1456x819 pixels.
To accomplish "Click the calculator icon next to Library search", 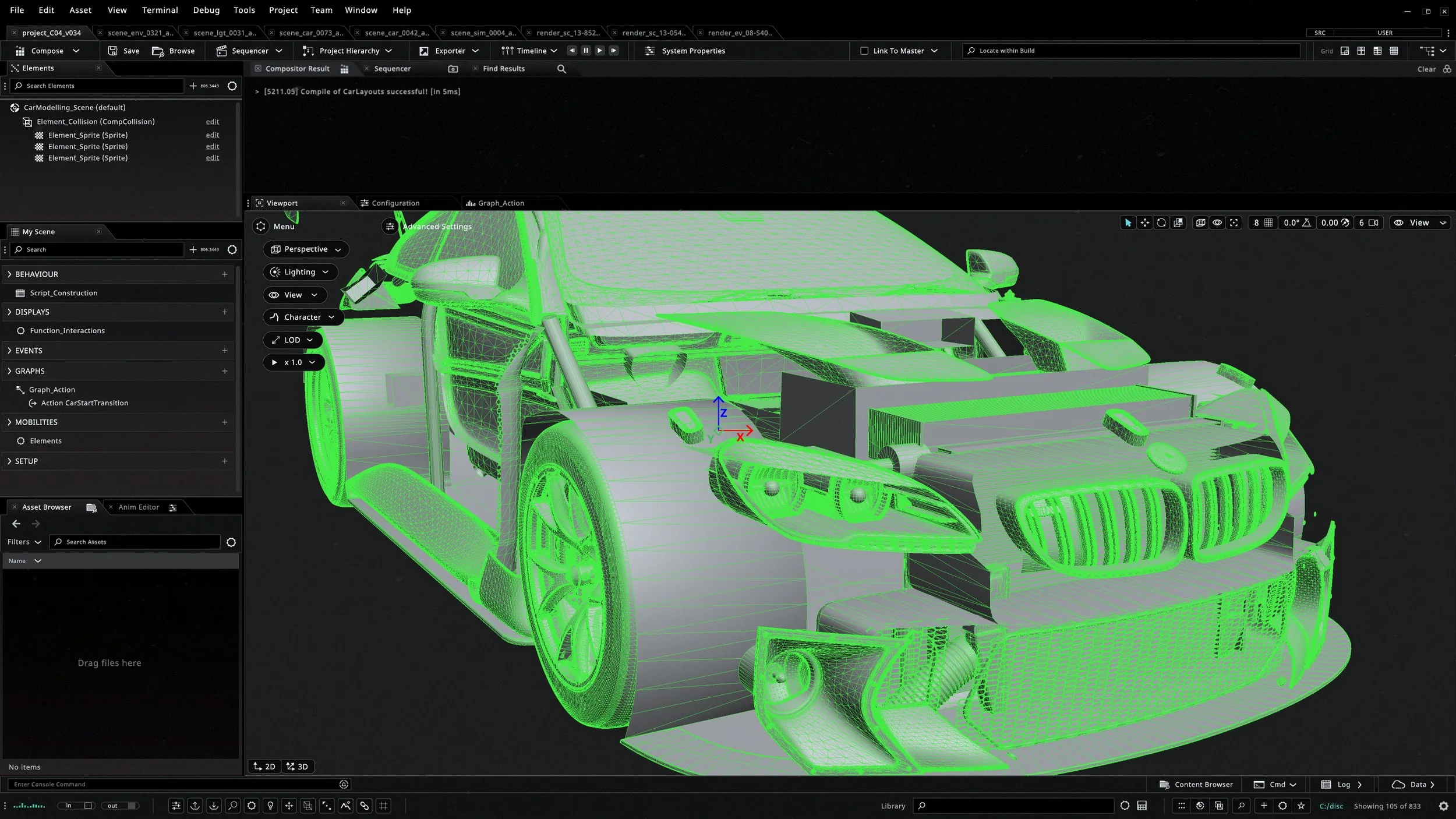I will (x=1142, y=806).
